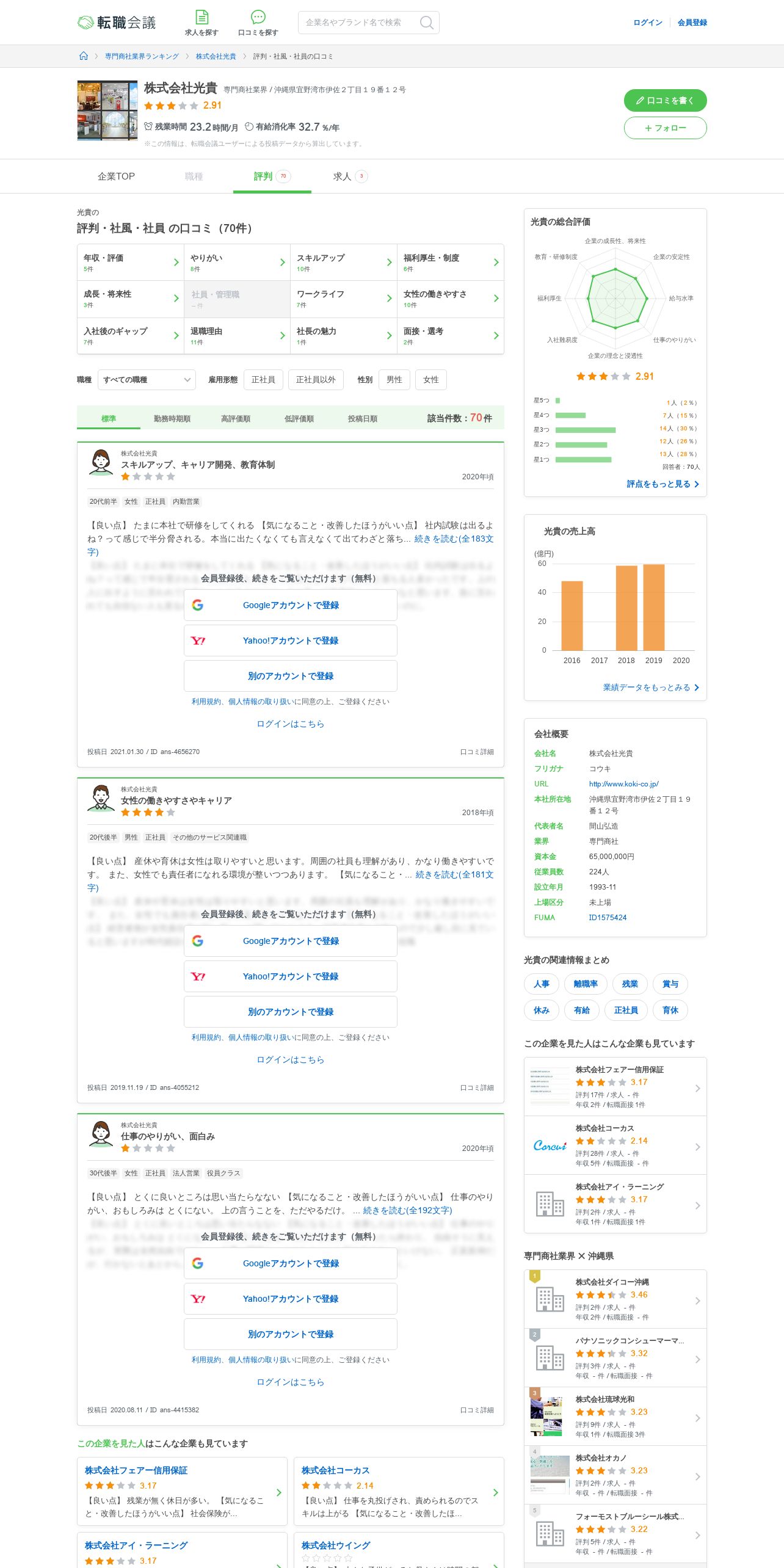Click Google icon in 仕事のやりがい review
The height and width of the screenshot is (1568, 784).
coord(198,1263)
